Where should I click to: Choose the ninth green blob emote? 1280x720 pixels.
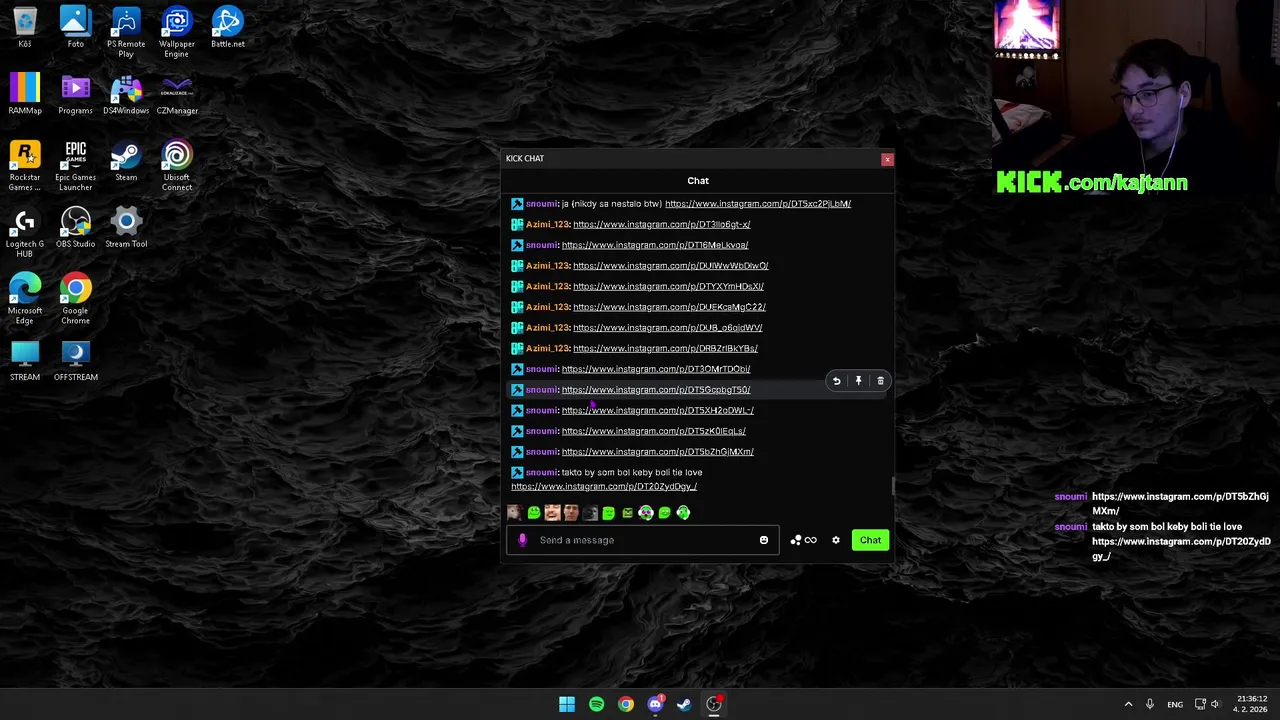coord(664,513)
